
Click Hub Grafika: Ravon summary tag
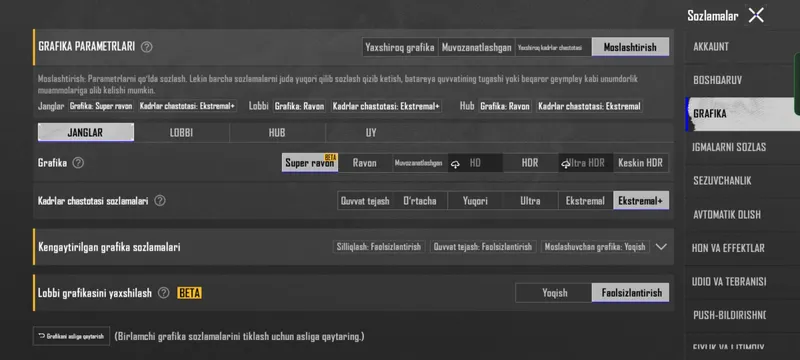(505, 106)
